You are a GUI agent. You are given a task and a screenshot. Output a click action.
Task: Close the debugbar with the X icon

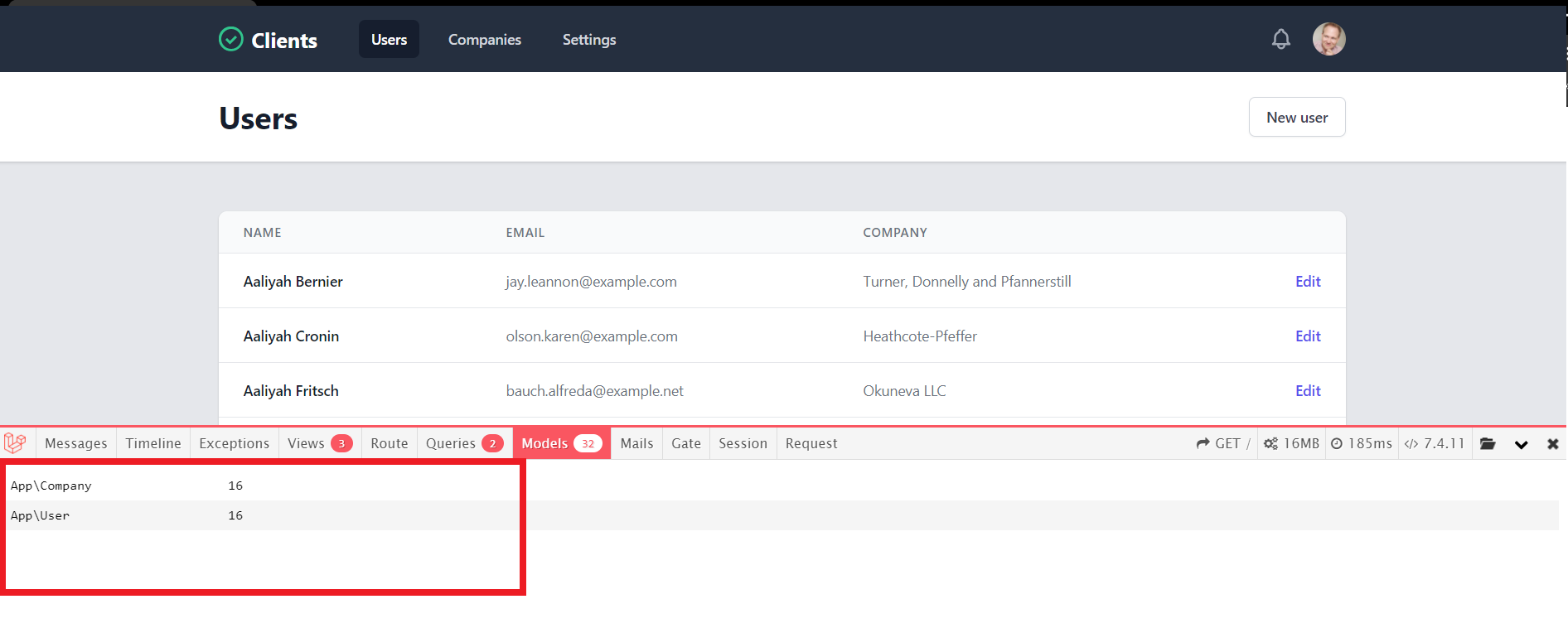coord(1552,444)
